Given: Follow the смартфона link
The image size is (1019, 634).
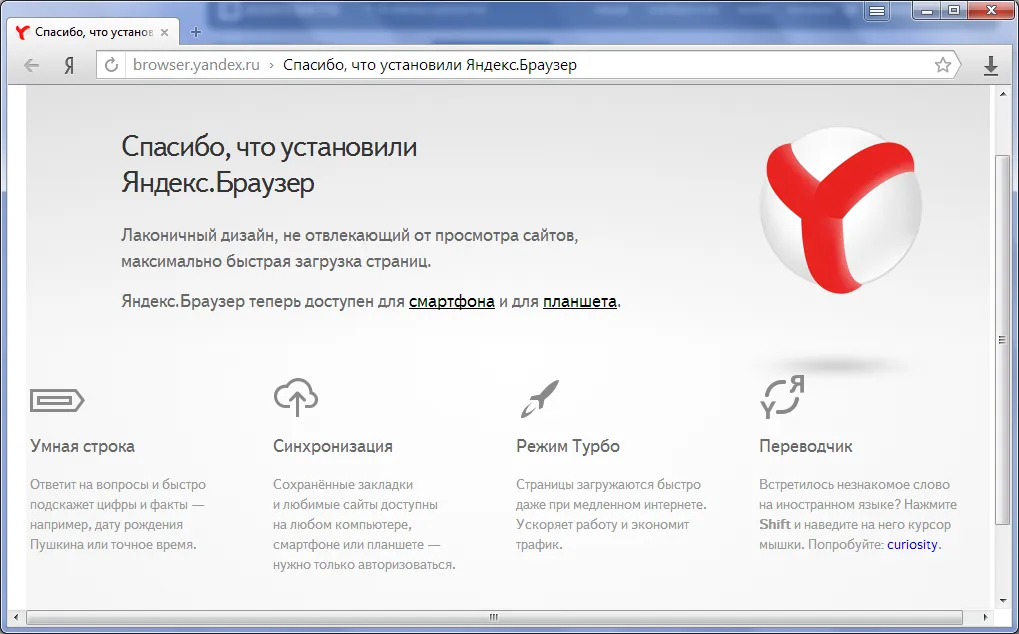Looking at the screenshot, I should coord(452,301).
